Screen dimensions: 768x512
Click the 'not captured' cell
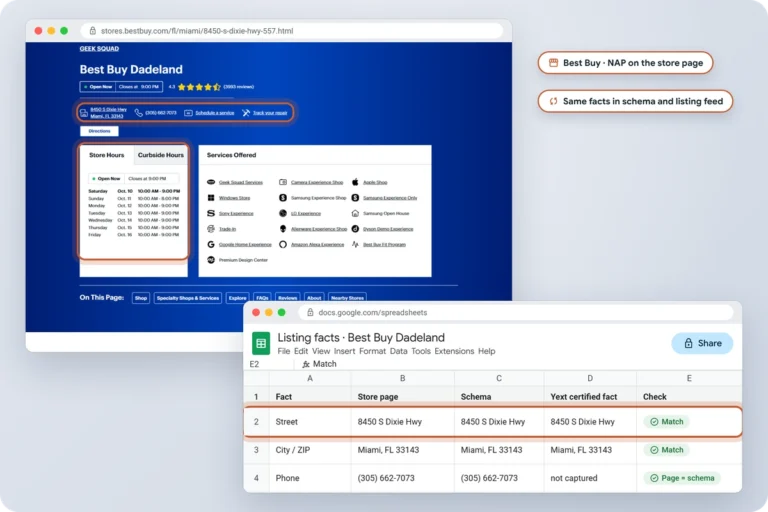[590, 478]
